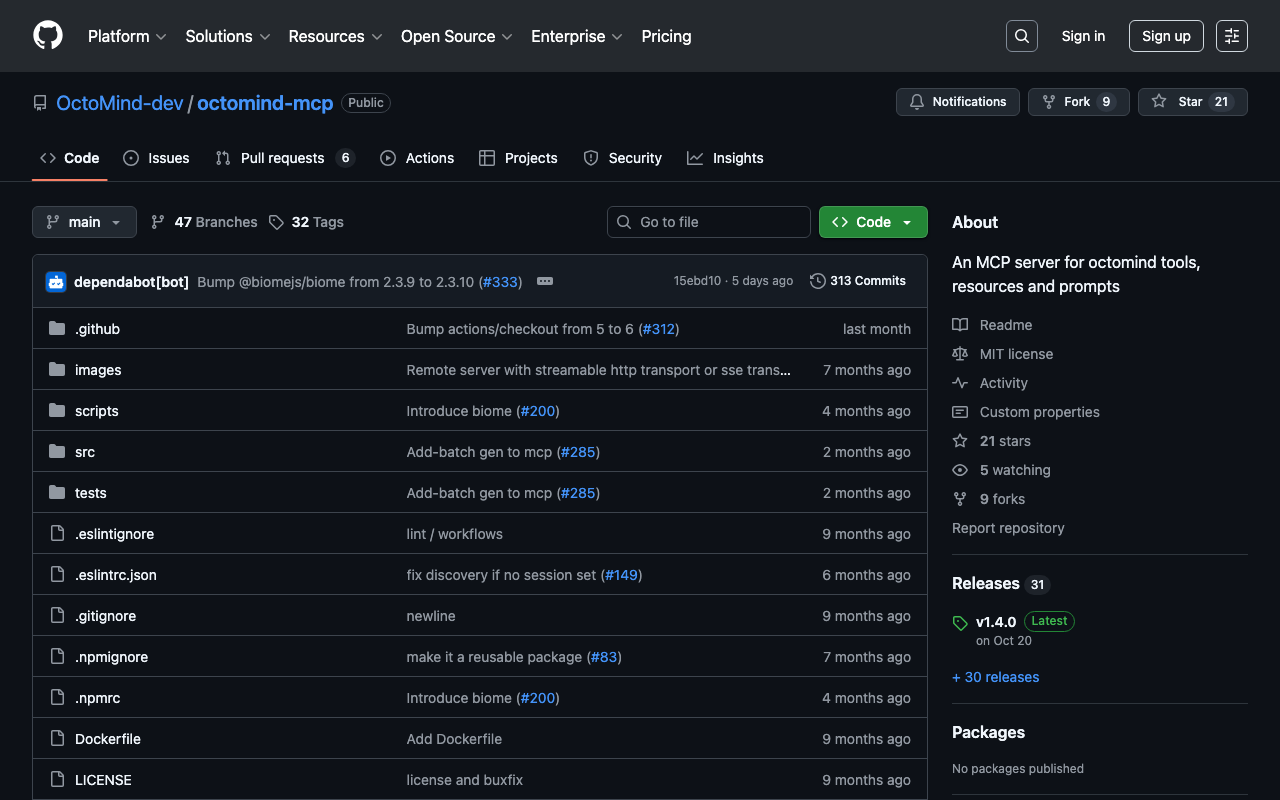Open the Open Source menu
Screen dimensions: 1280x800
456,36
